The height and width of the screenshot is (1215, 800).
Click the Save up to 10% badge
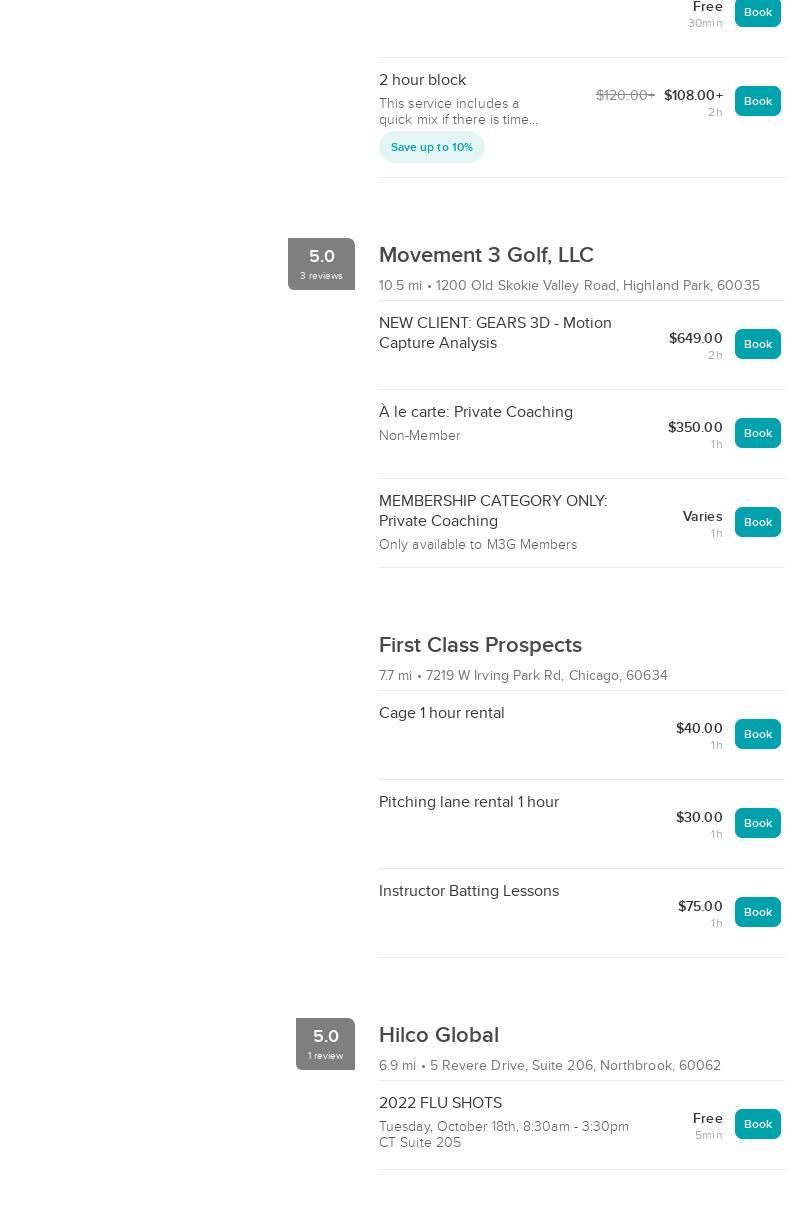point(431,147)
